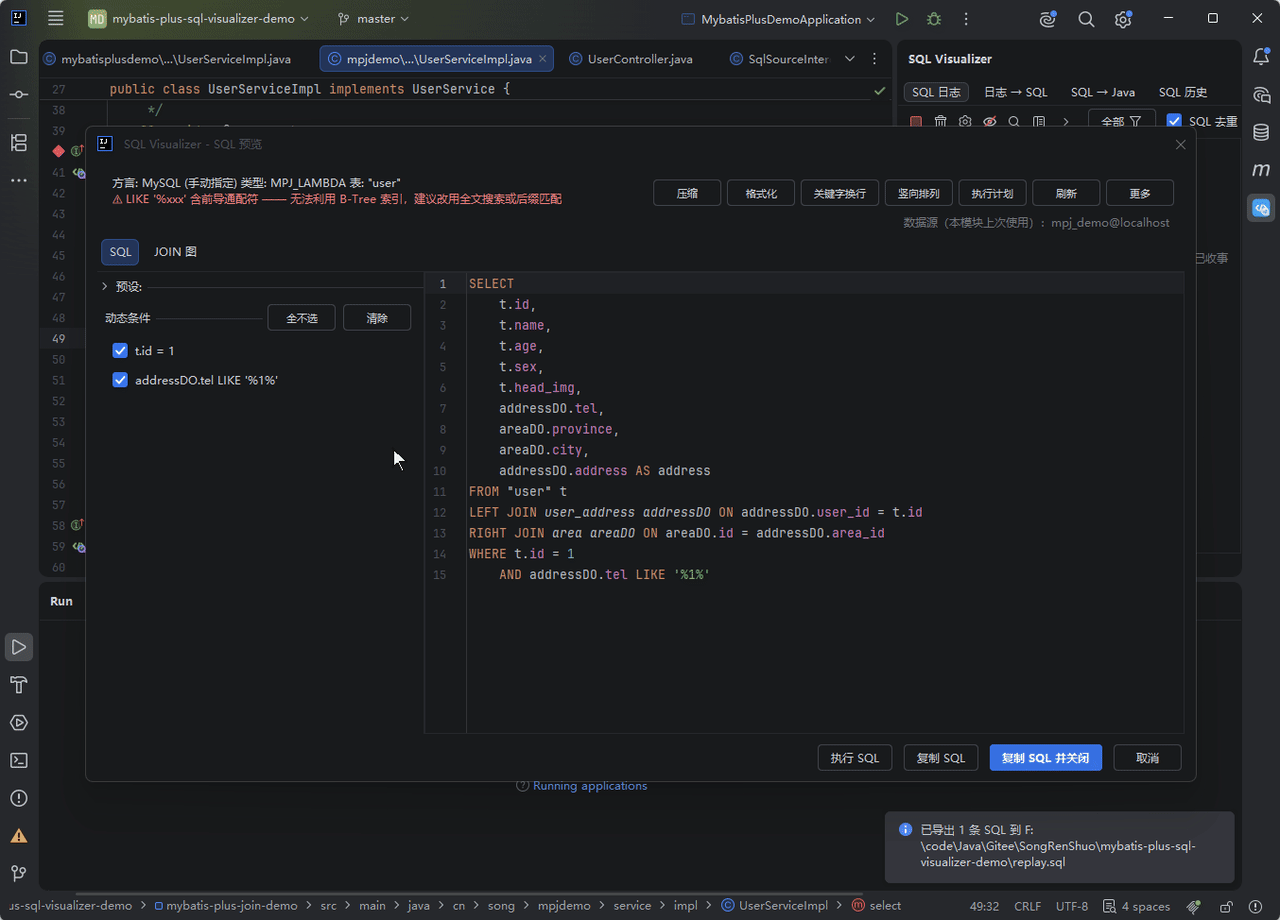Image resolution: width=1280 pixels, height=920 pixels.
Task: Click the 格式化 button
Action: (761, 193)
